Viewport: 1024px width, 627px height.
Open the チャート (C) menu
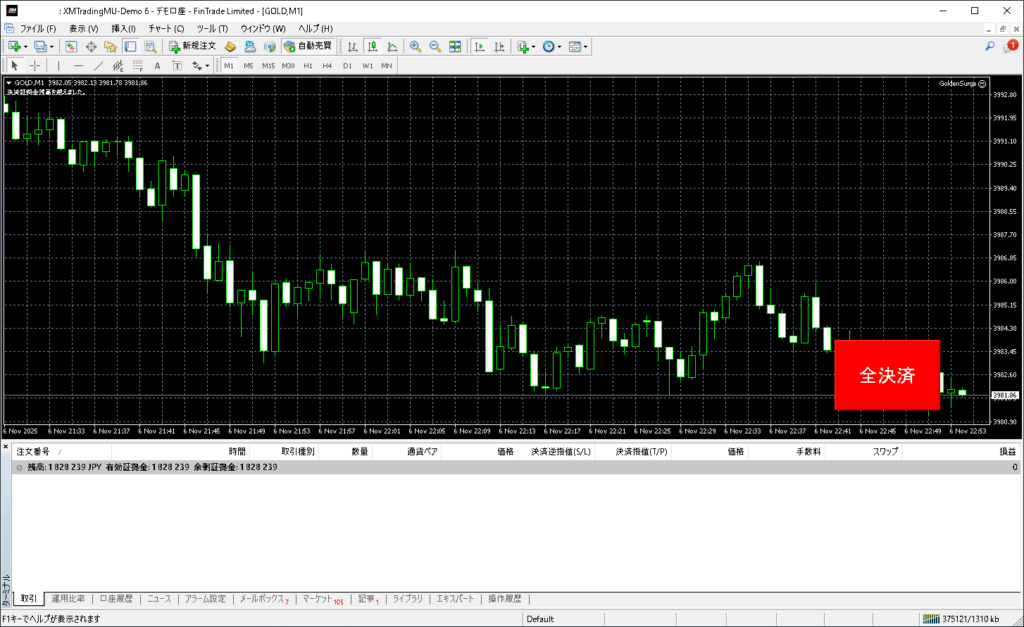pyautogui.click(x=166, y=29)
